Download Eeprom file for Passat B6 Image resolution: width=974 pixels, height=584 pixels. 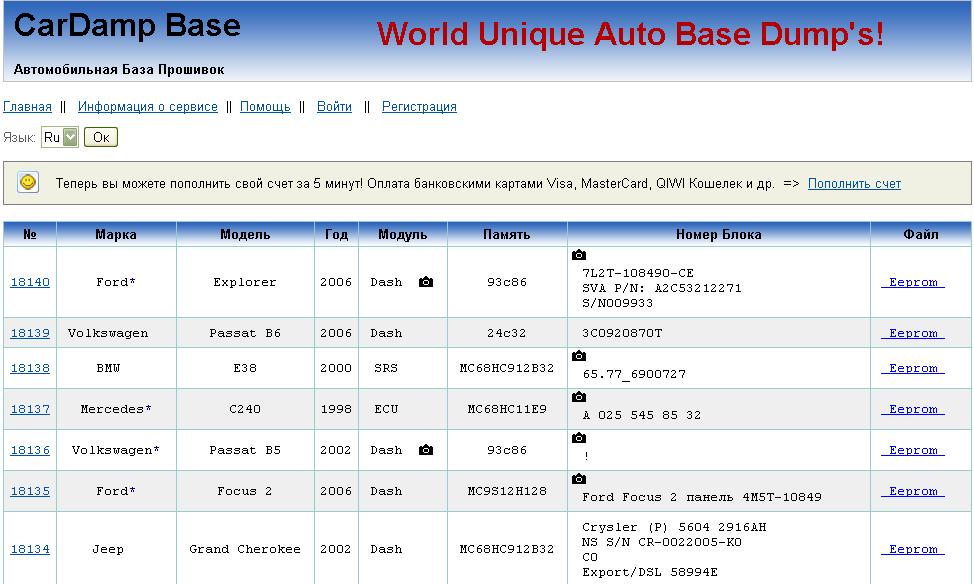913,333
